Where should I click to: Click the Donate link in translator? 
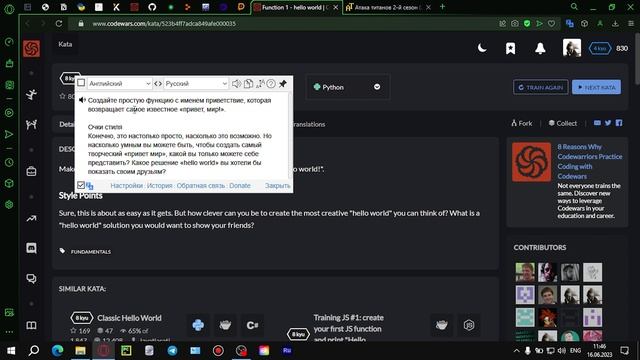pos(240,185)
